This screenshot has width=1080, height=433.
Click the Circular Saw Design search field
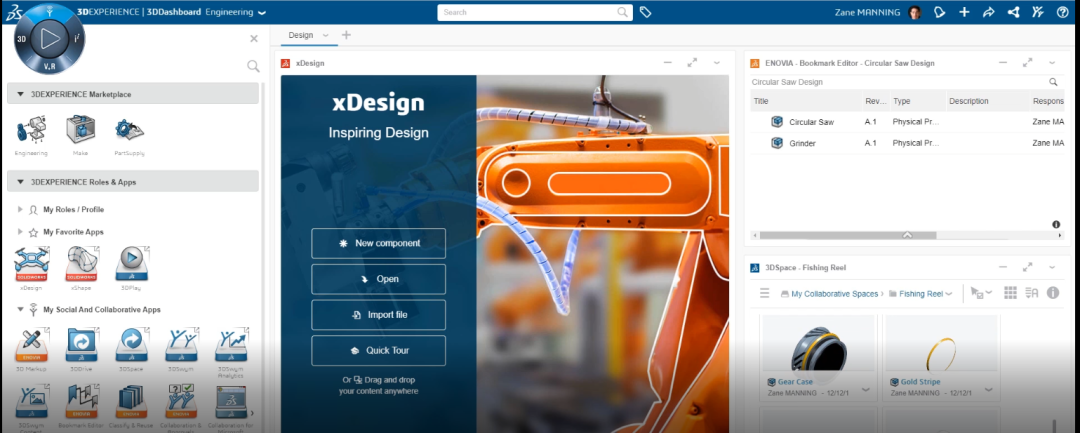click(x=898, y=82)
